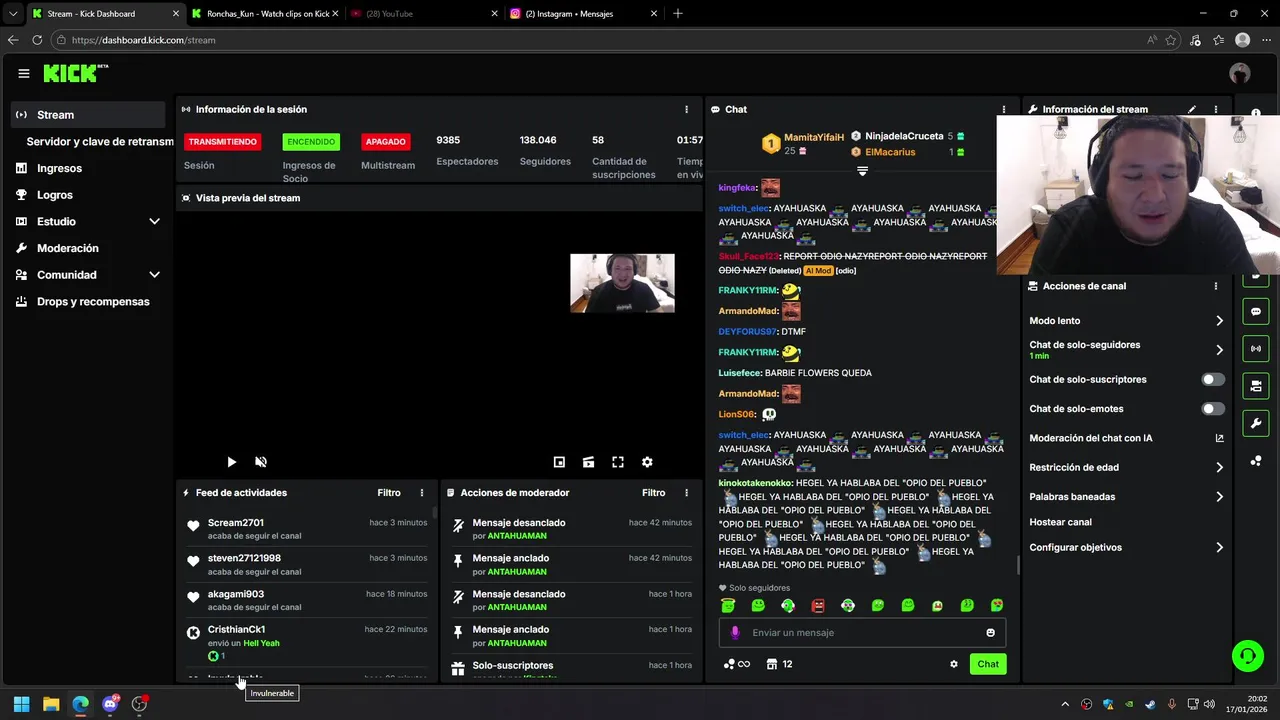Unmute the stream preview audio

[261, 462]
